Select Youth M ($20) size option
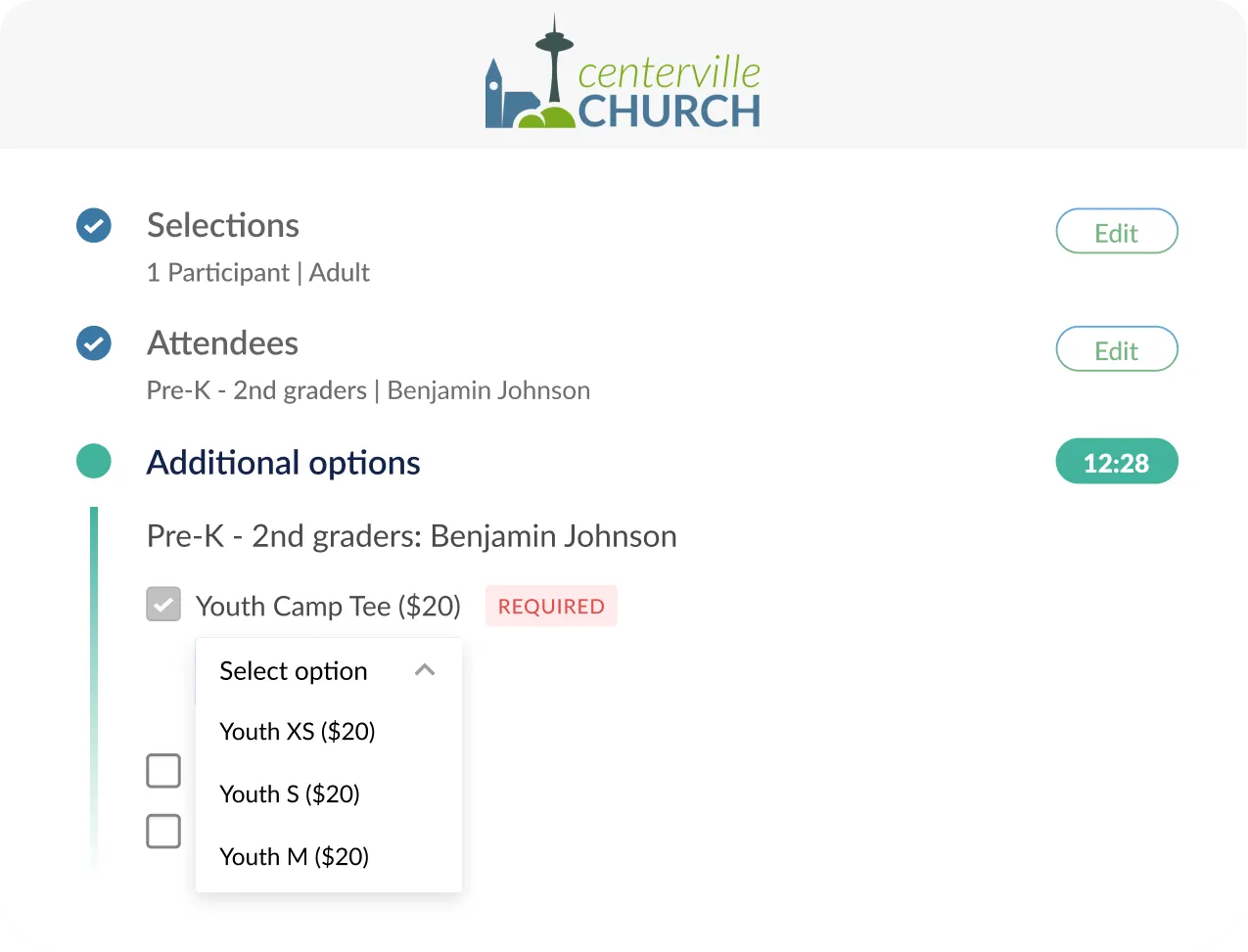1248x952 pixels. tap(294, 856)
